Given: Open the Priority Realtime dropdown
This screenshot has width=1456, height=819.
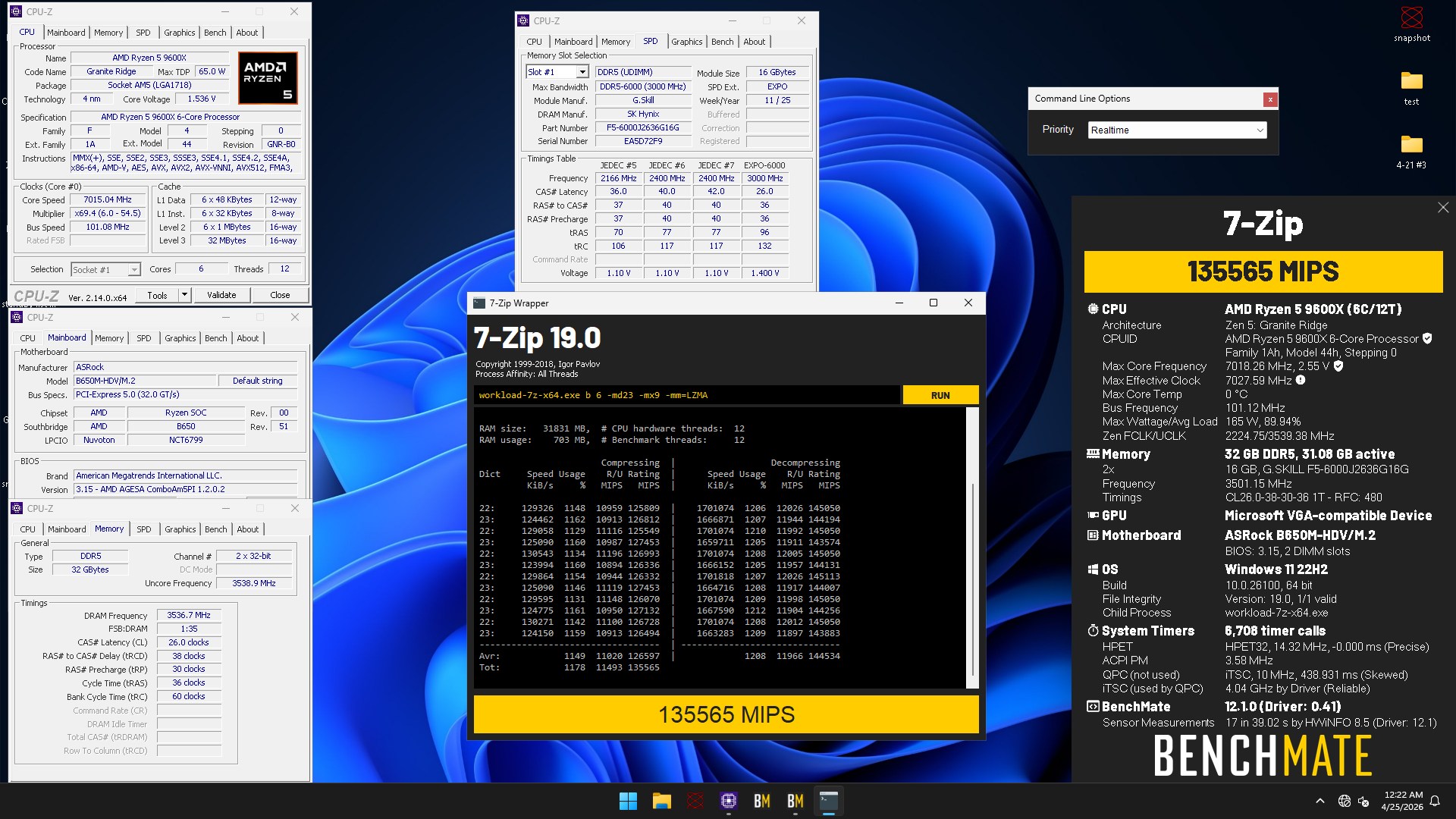Looking at the screenshot, I should 1177,130.
